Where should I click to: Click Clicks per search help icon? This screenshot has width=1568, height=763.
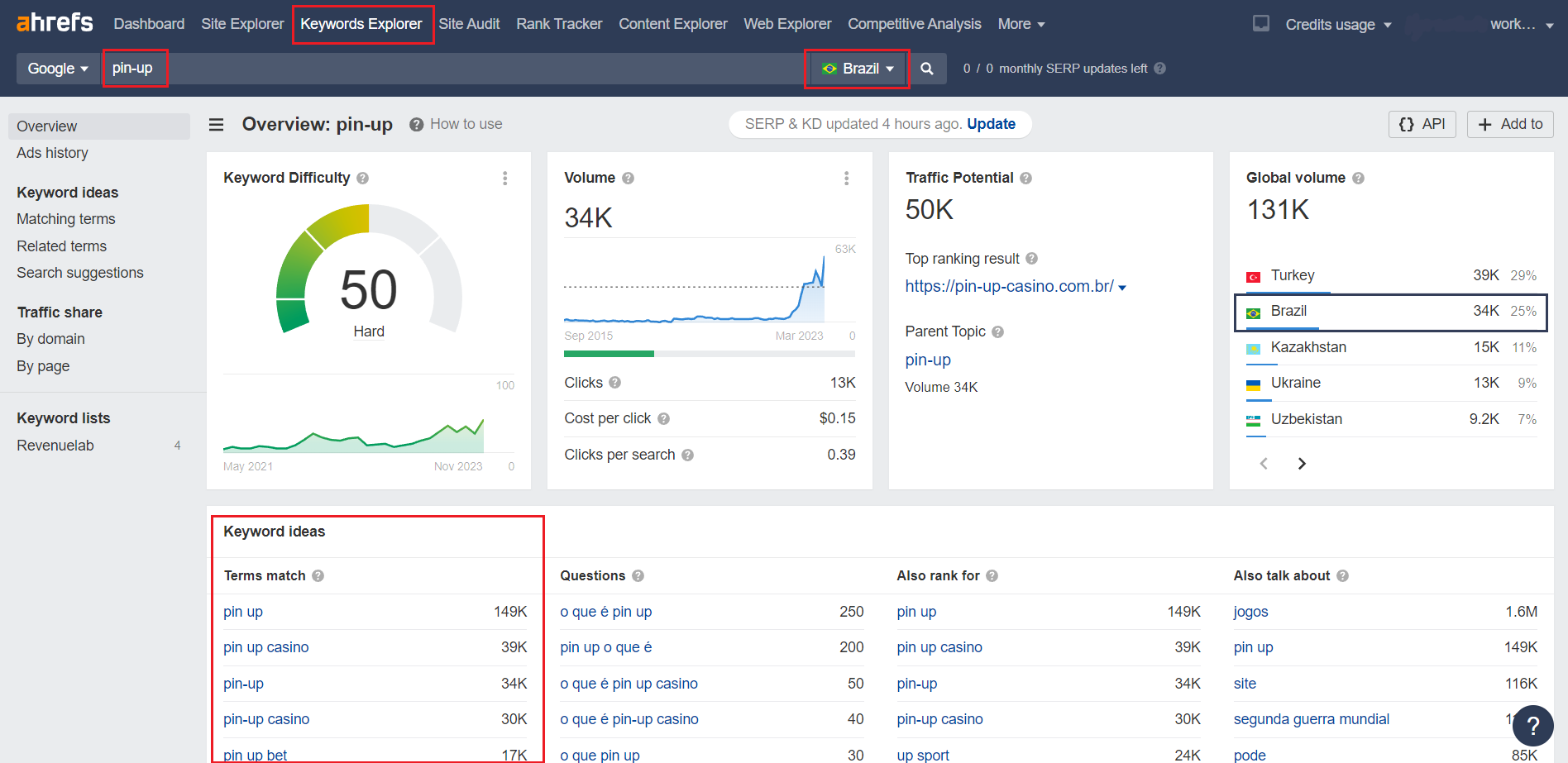(x=687, y=455)
